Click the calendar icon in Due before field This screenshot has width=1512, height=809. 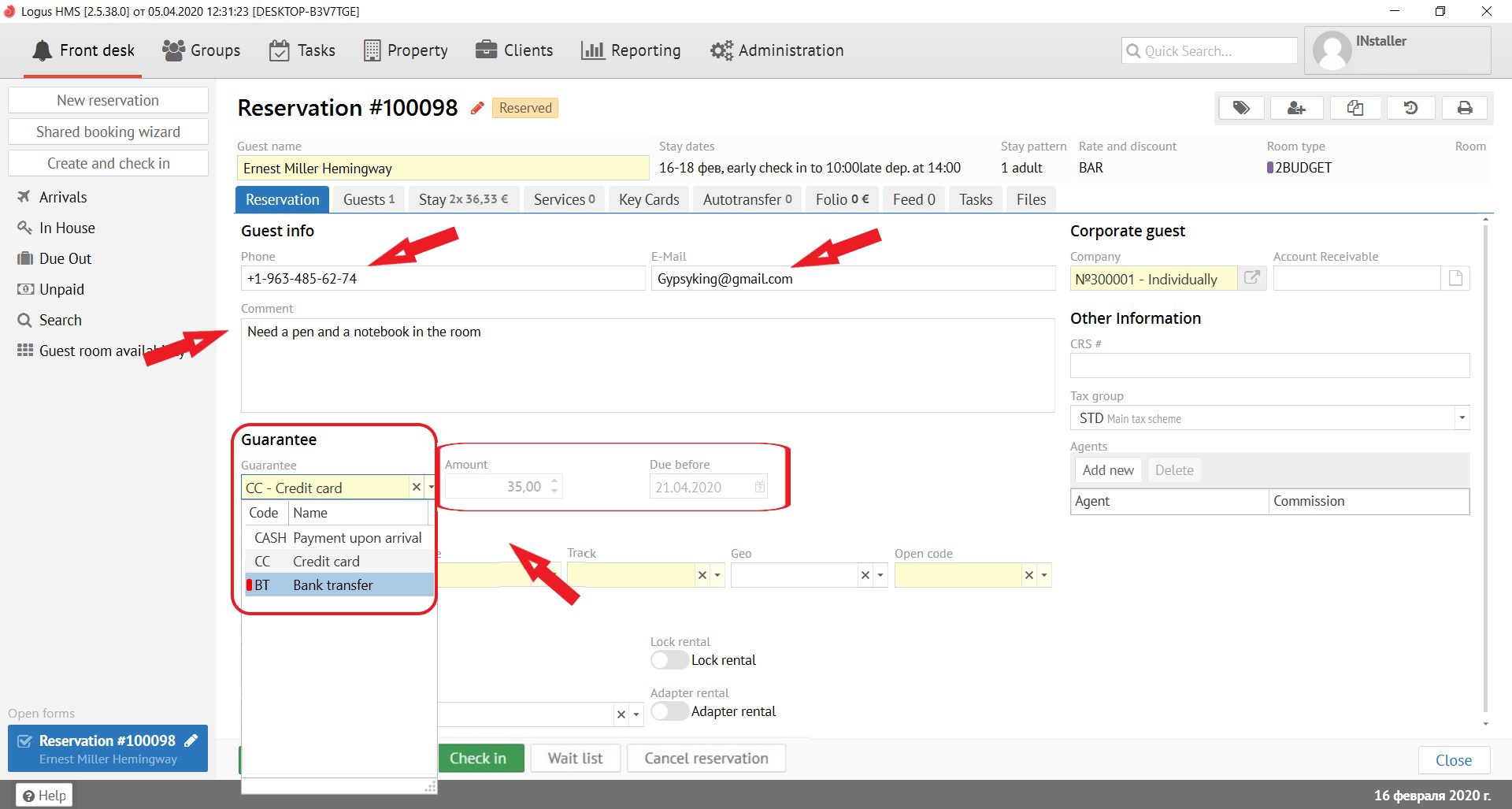(x=759, y=487)
